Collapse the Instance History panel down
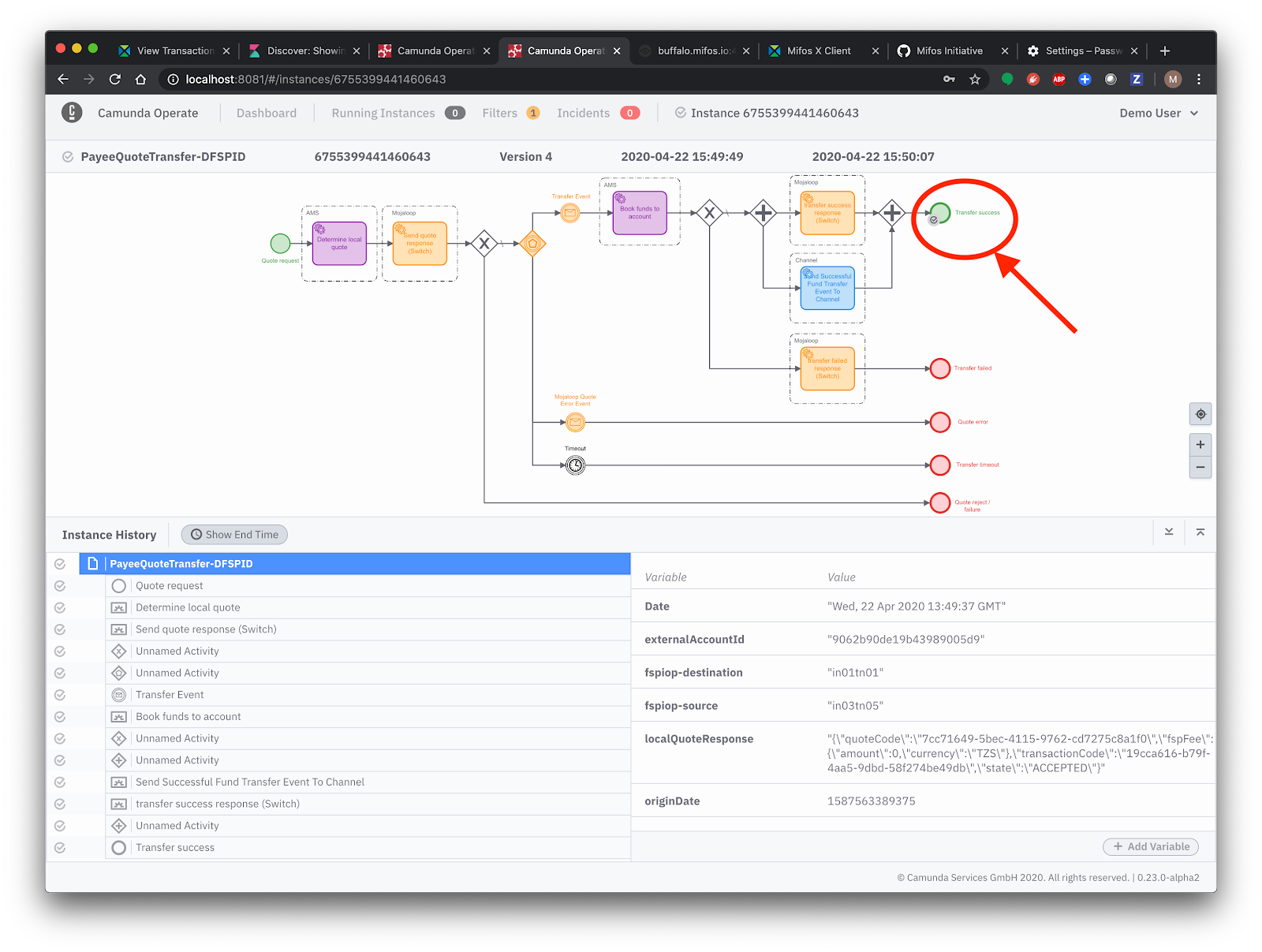Image resolution: width=1262 pixels, height=952 pixels. point(1169,532)
